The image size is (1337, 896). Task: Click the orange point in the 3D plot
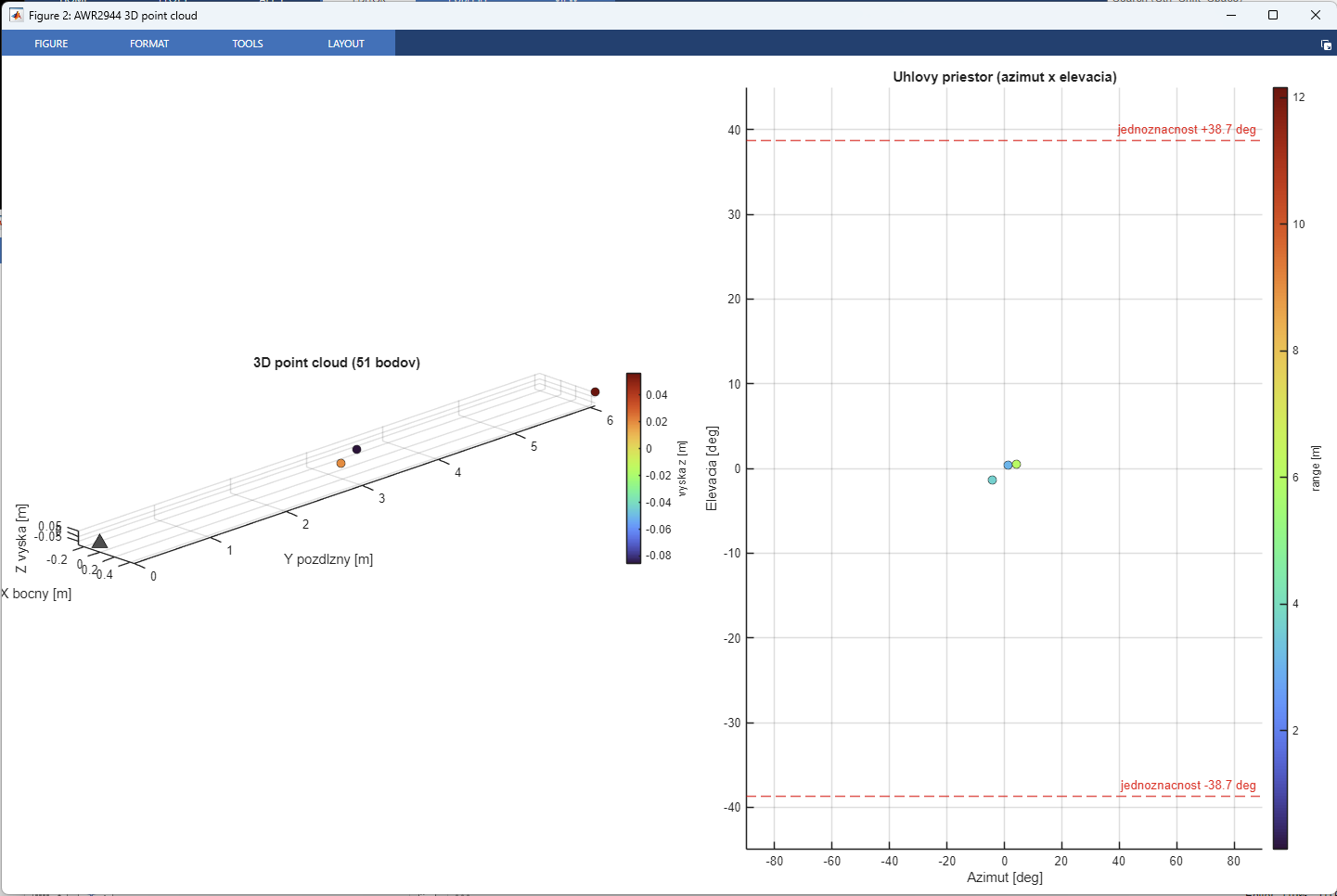[x=341, y=463]
